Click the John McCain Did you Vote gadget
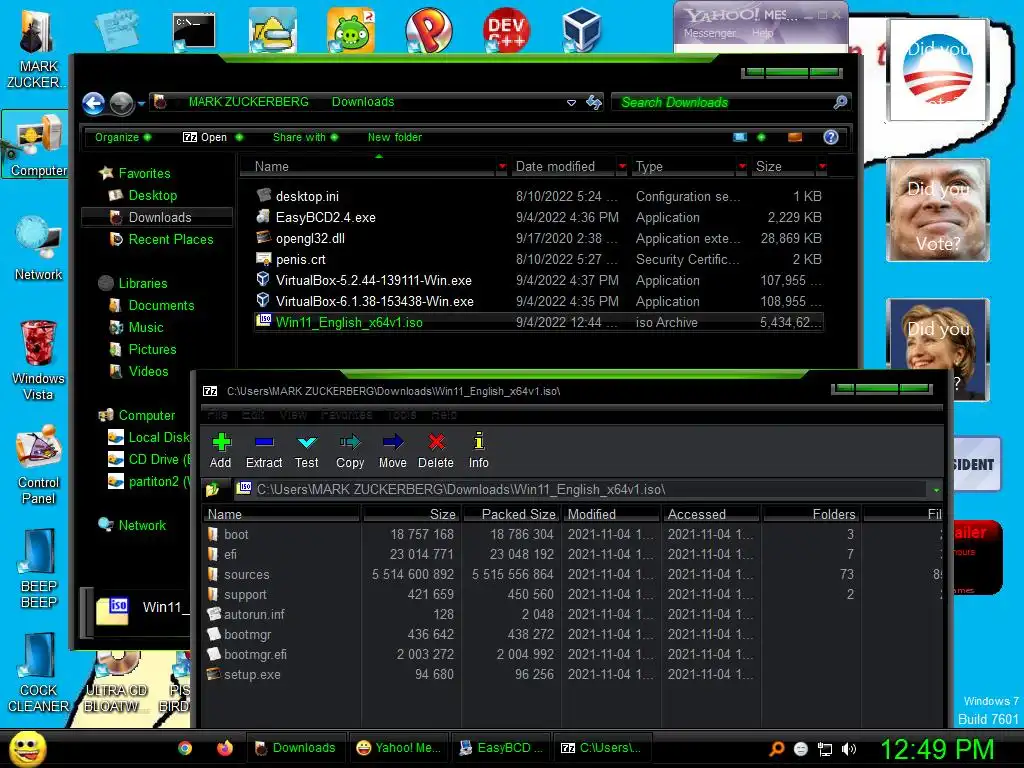1024x768 pixels. coord(938,210)
